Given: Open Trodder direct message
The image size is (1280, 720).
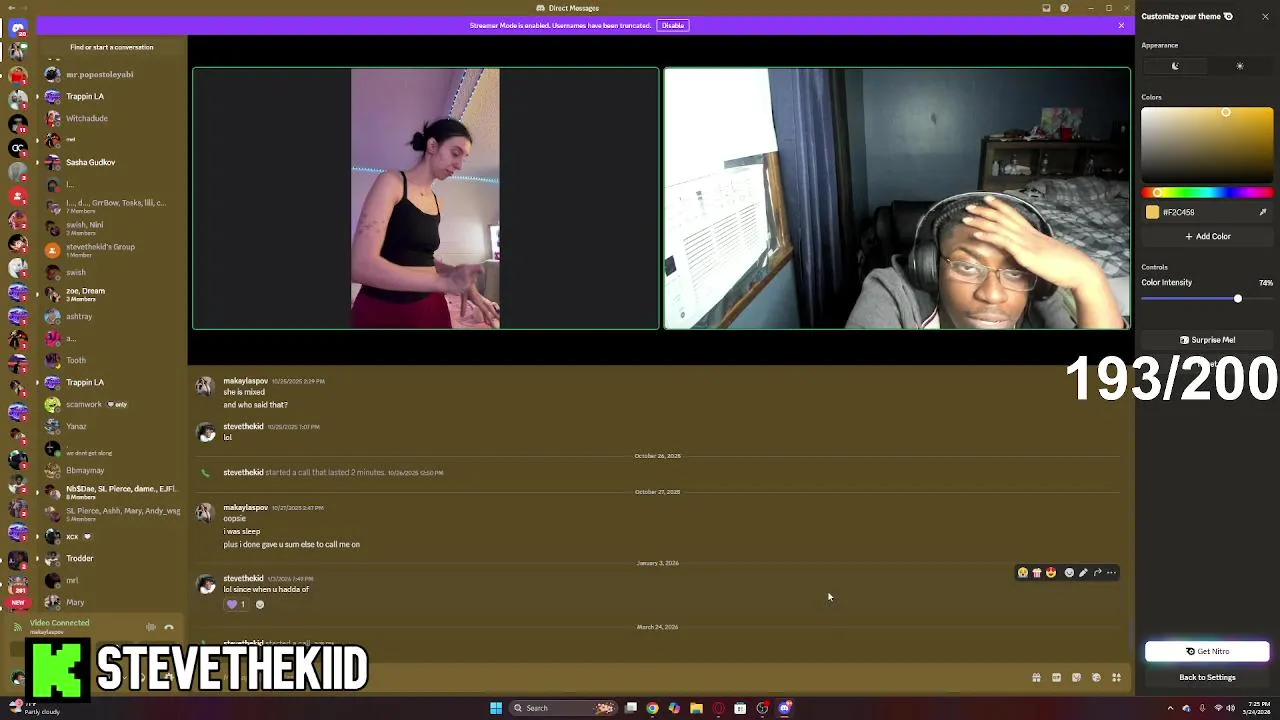Looking at the screenshot, I should (x=112, y=558).
